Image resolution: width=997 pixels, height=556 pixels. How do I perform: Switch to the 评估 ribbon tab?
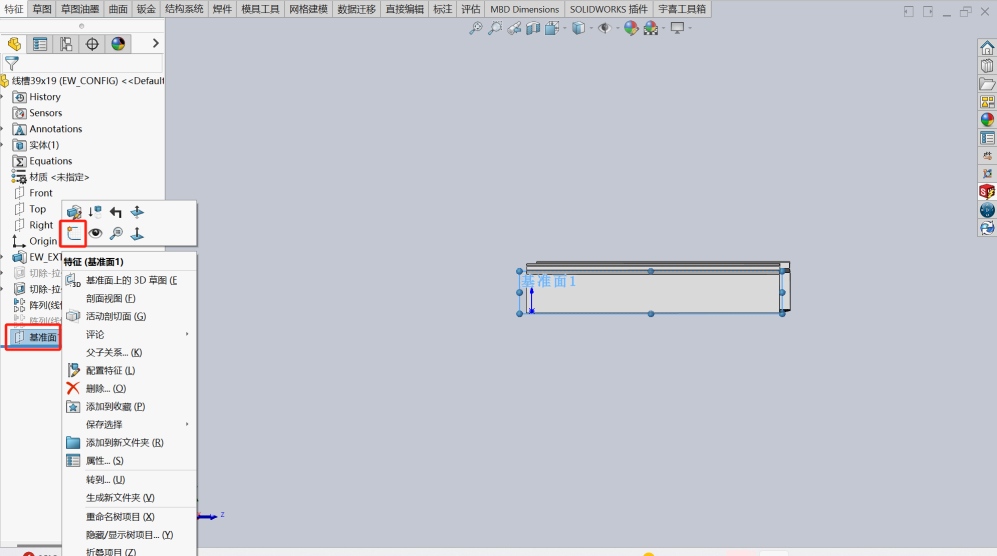[471, 9]
